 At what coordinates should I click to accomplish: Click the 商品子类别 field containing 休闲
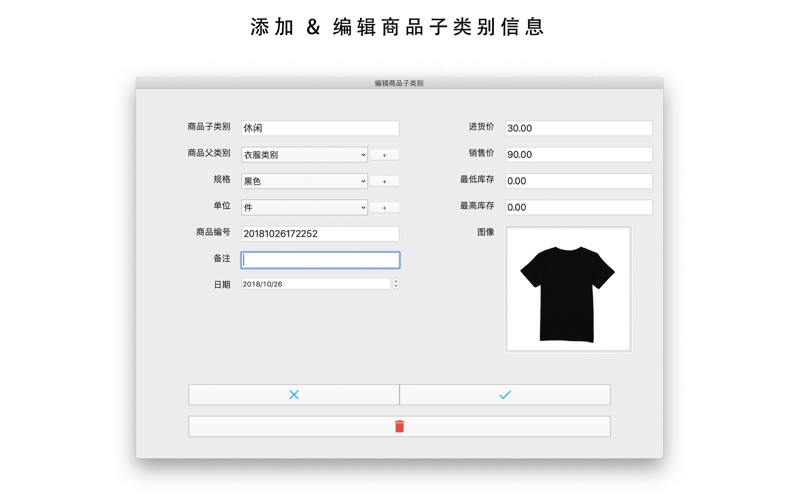(x=320, y=128)
